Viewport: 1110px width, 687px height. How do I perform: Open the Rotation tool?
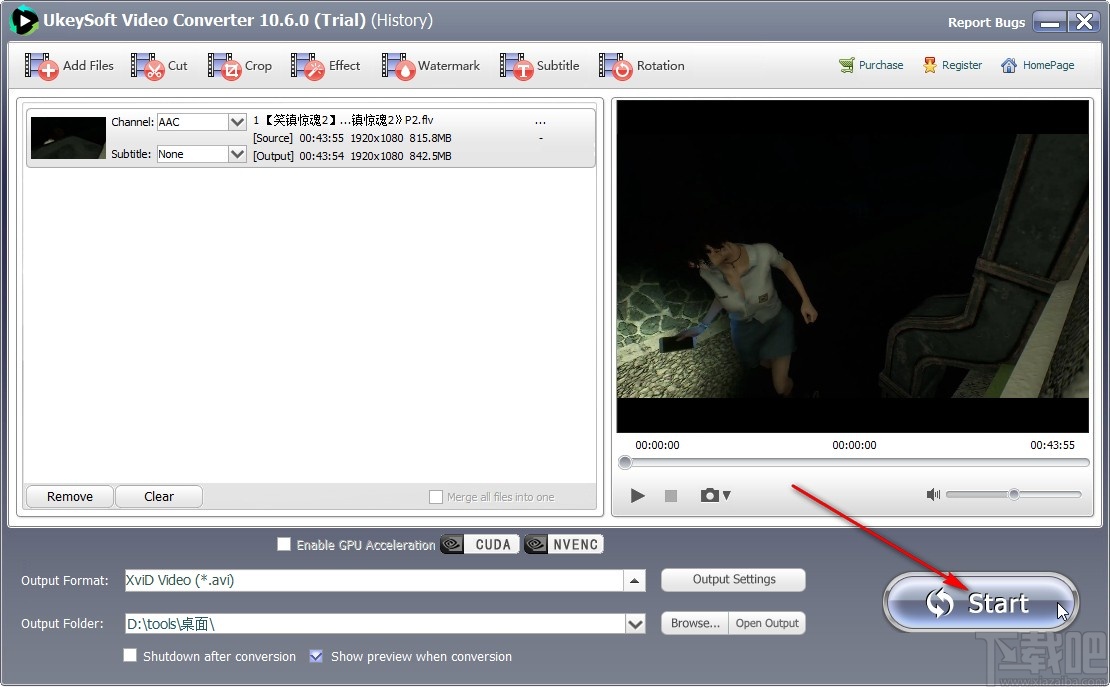click(641, 66)
